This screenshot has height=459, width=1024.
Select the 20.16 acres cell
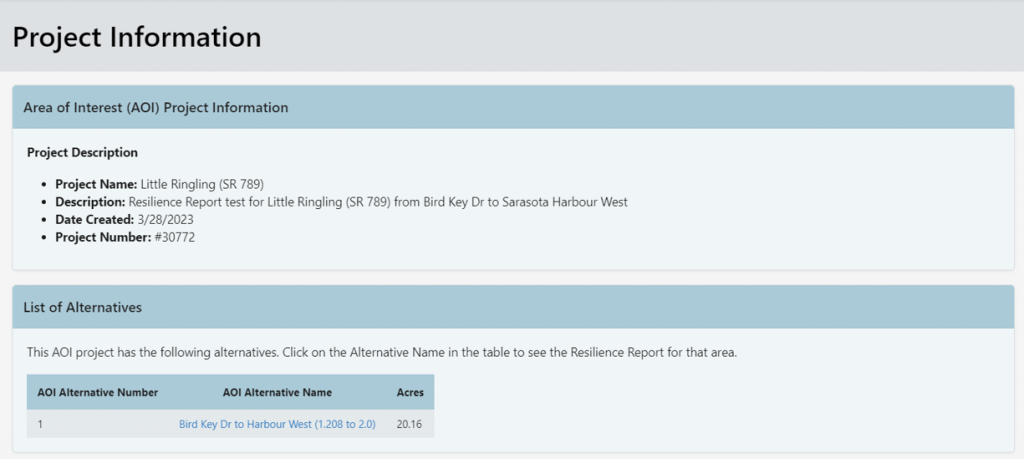coord(408,424)
